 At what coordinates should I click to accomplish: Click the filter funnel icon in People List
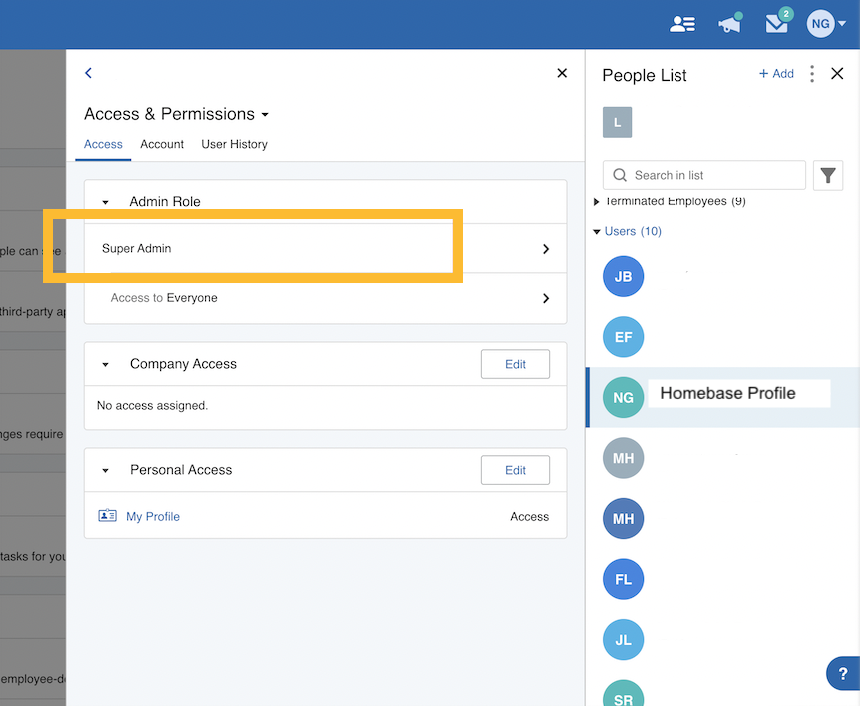(828, 175)
